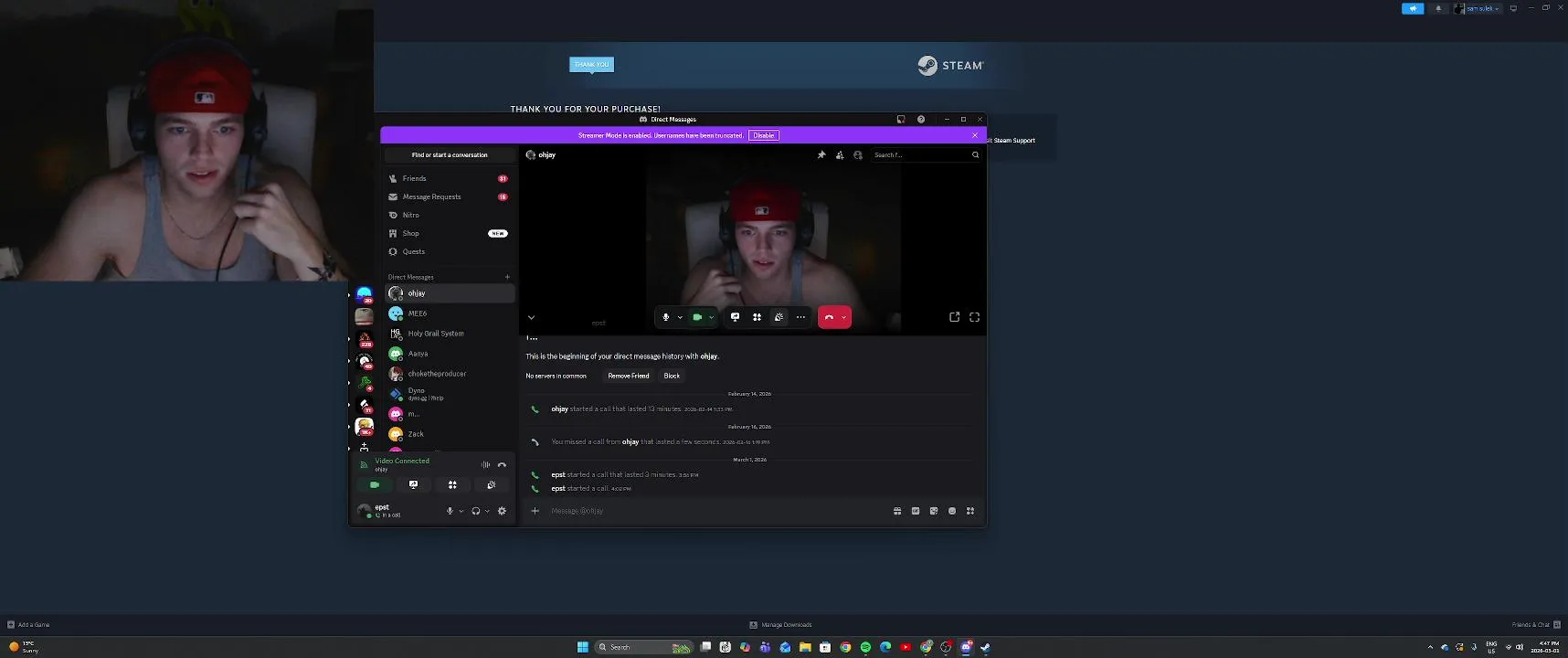Screen dimensions: 1568x658
Task: Disconnect with the red hang-up button
Action: click(x=829, y=317)
